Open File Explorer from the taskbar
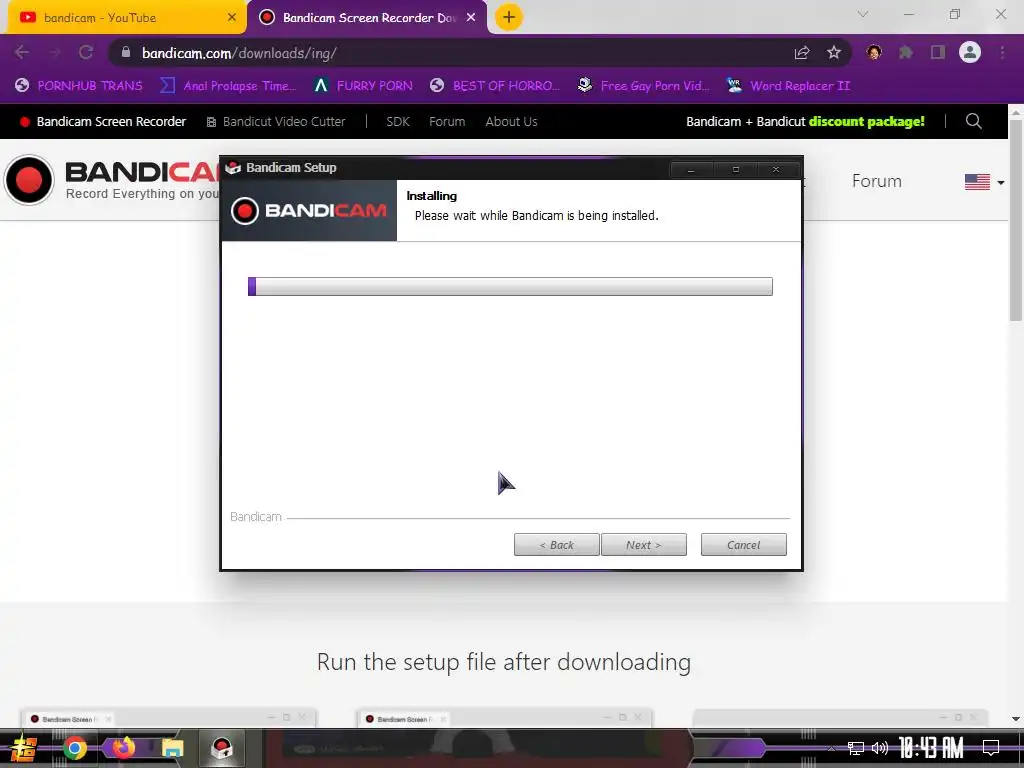 point(172,748)
